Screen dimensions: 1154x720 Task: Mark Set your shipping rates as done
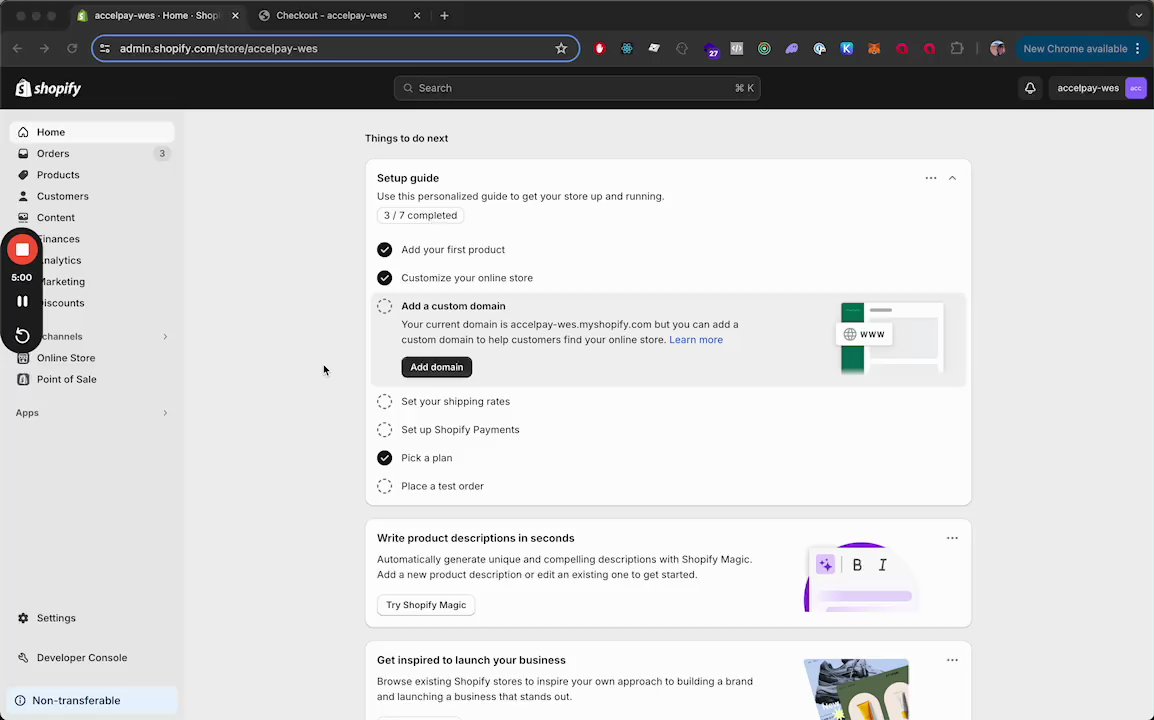[384, 402]
